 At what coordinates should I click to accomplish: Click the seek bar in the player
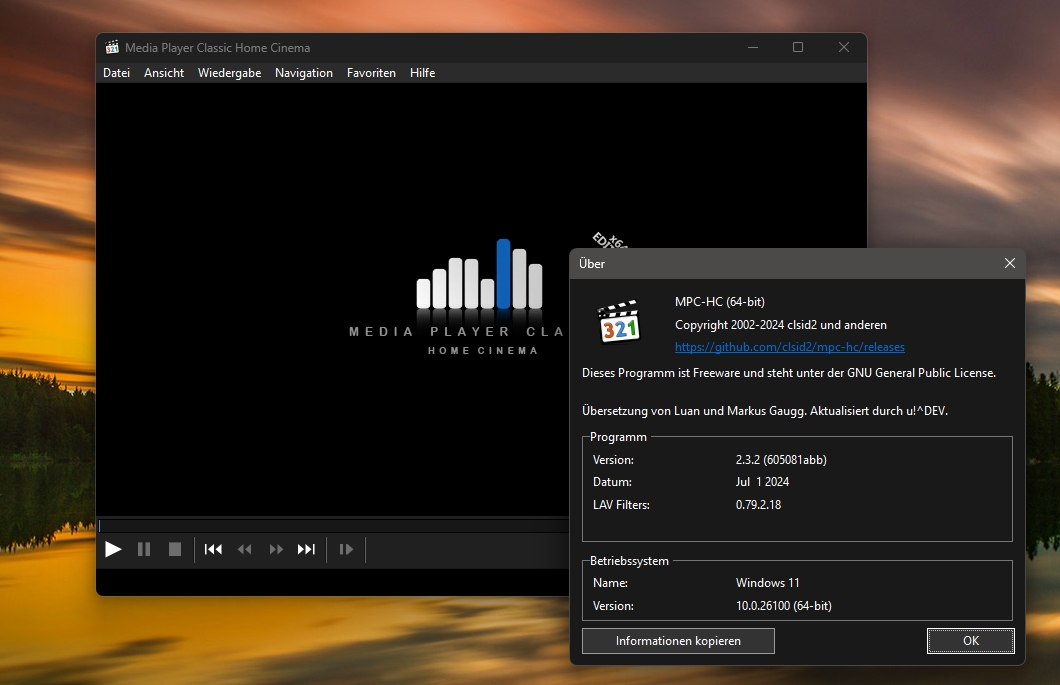point(333,525)
